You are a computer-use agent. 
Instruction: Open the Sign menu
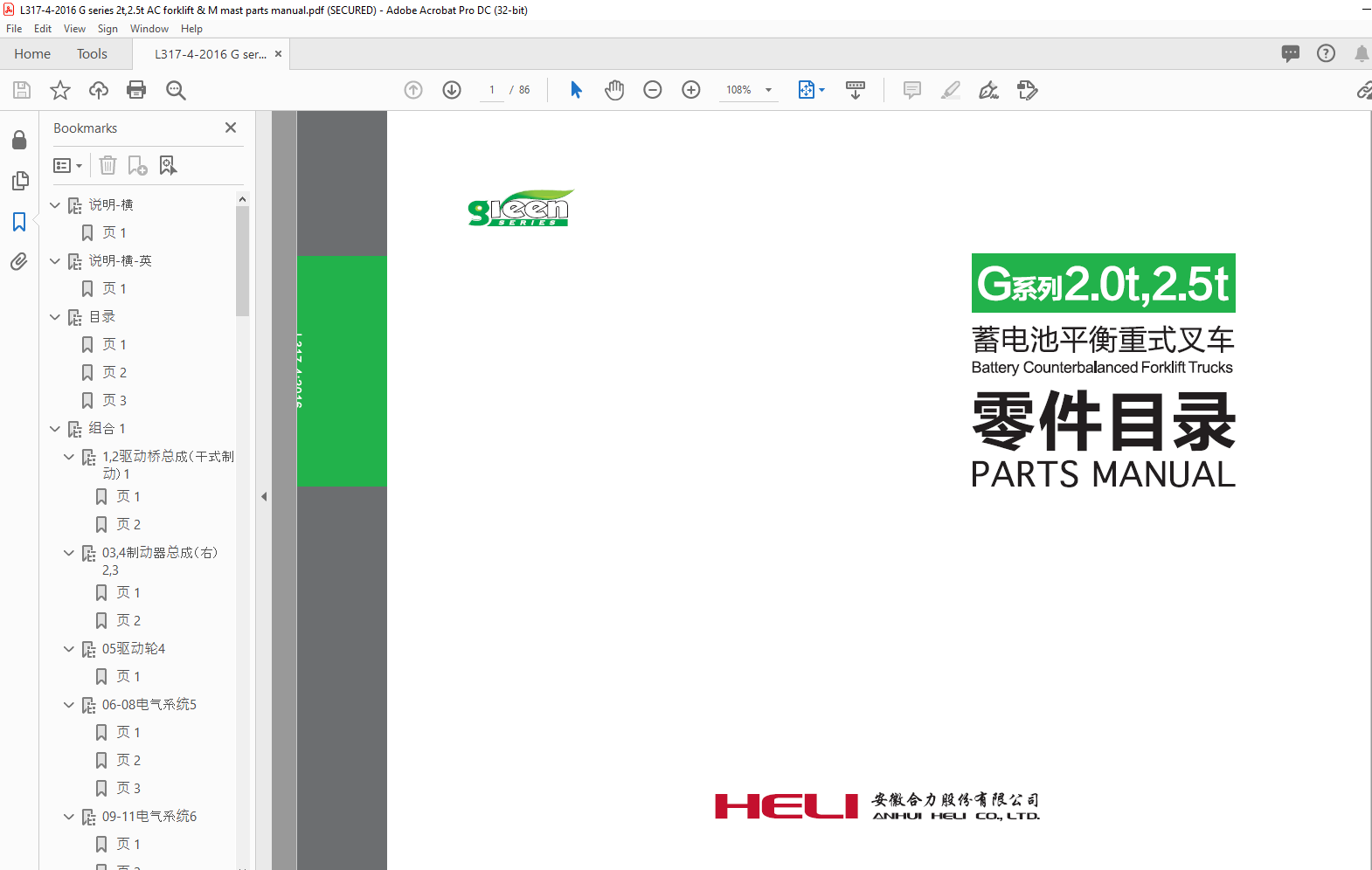click(107, 29)
